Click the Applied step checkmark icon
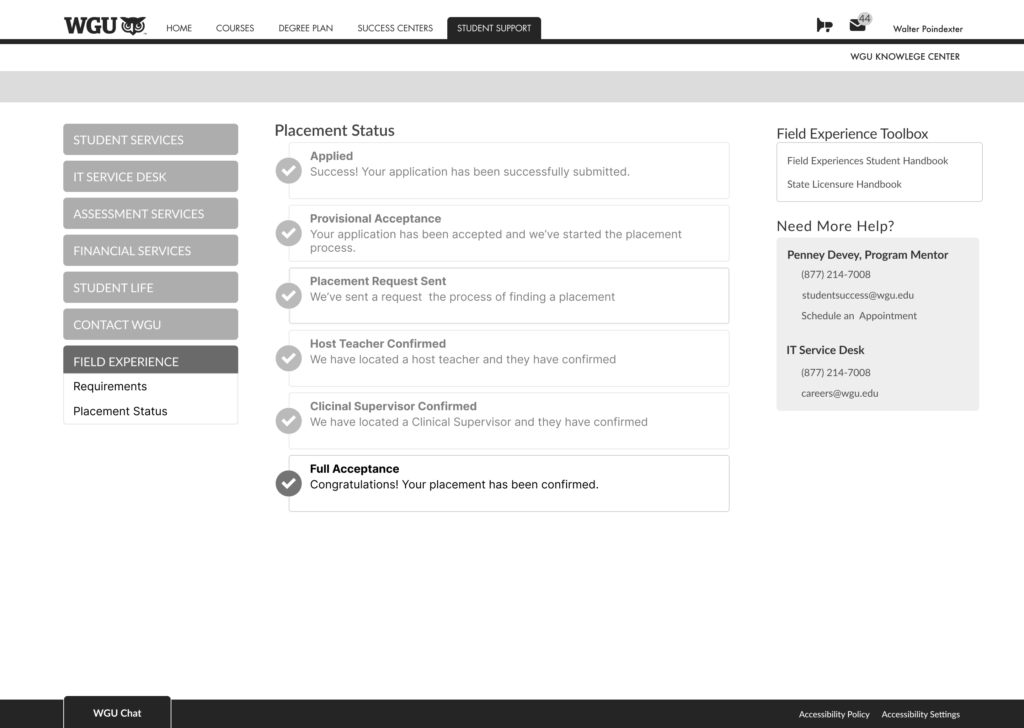This screenshot has height=728, width=1024. (x=288, y=171)
